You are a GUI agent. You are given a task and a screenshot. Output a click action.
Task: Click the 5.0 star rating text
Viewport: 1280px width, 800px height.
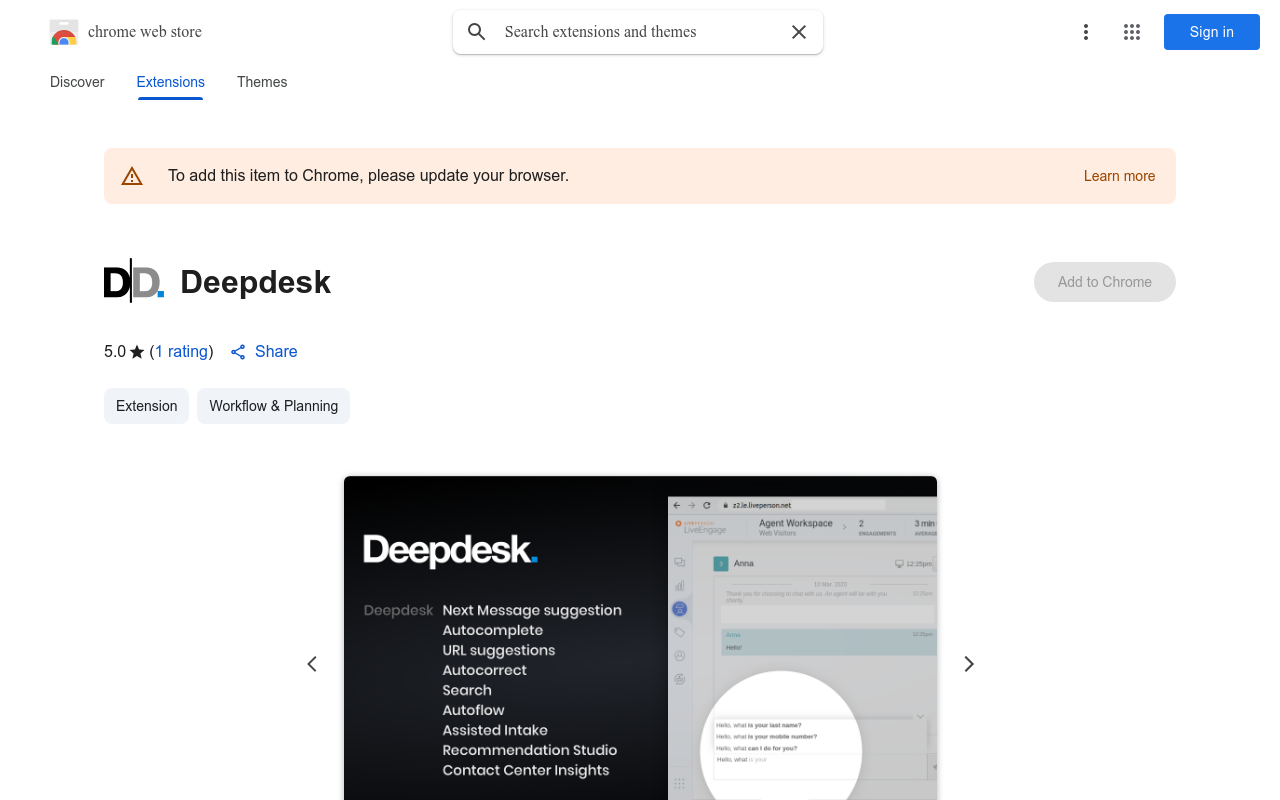(124, 351)
